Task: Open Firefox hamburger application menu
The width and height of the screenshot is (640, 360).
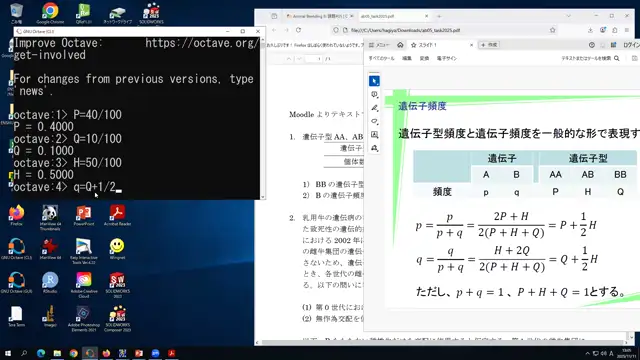Action: pos(627,30)
